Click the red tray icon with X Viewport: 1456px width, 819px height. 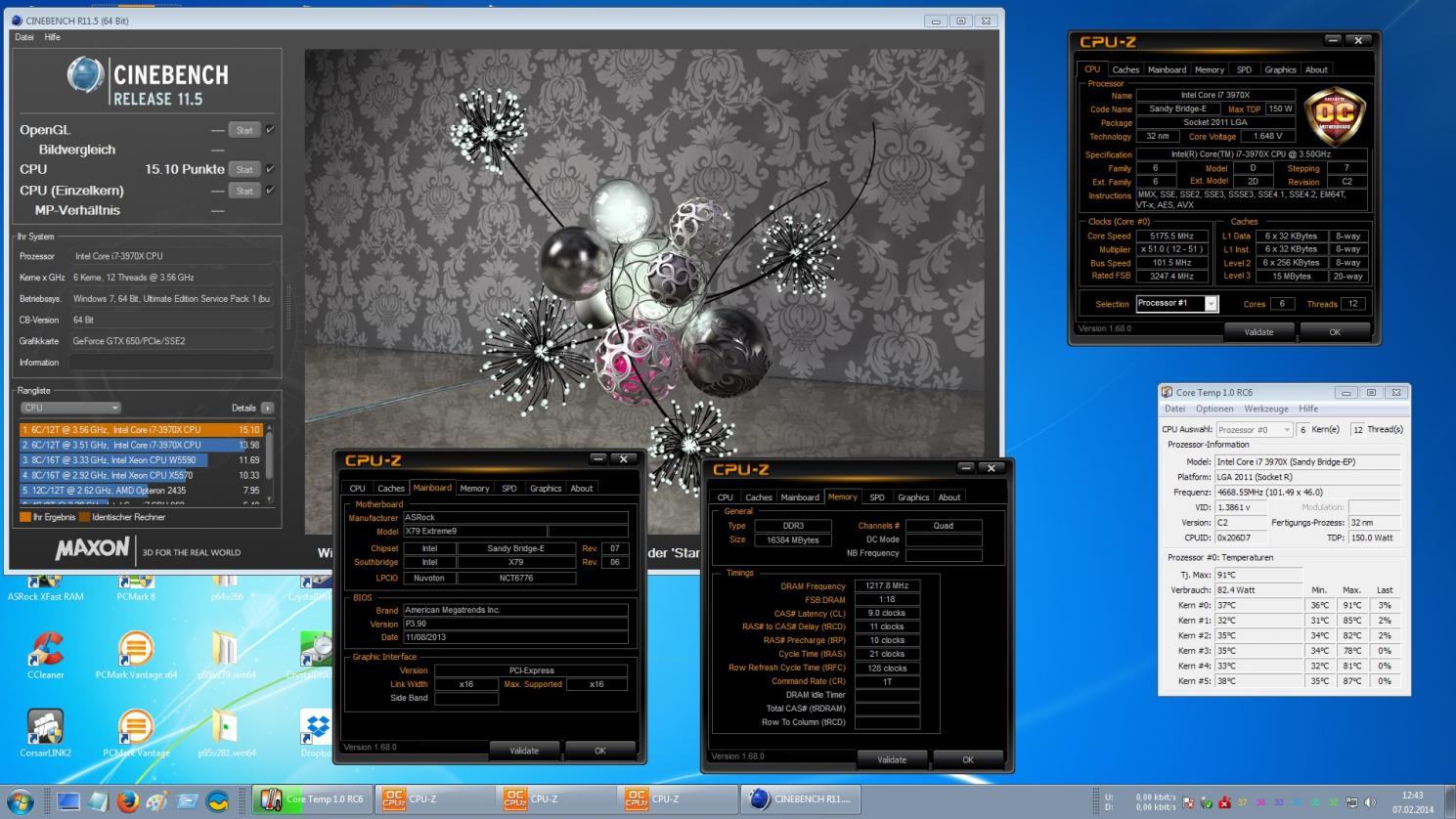tap(1224, 802)
